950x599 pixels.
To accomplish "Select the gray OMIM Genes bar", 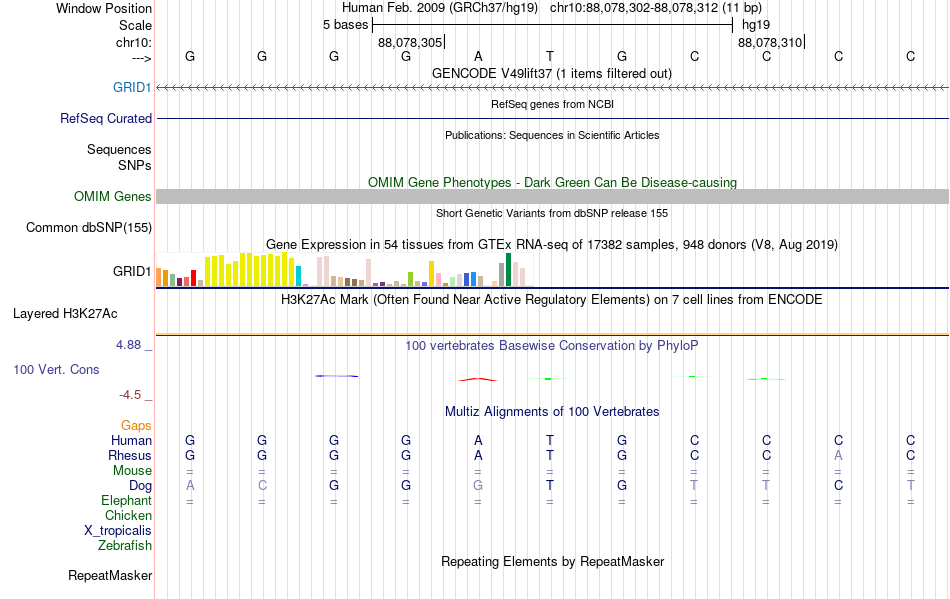I will pos(552,196).
